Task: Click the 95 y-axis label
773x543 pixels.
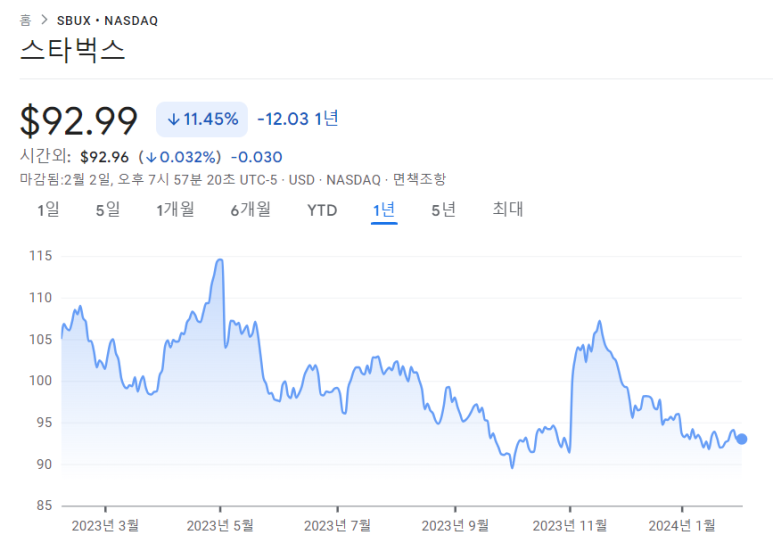Action: pyautogui.click(x=43, y=423)
